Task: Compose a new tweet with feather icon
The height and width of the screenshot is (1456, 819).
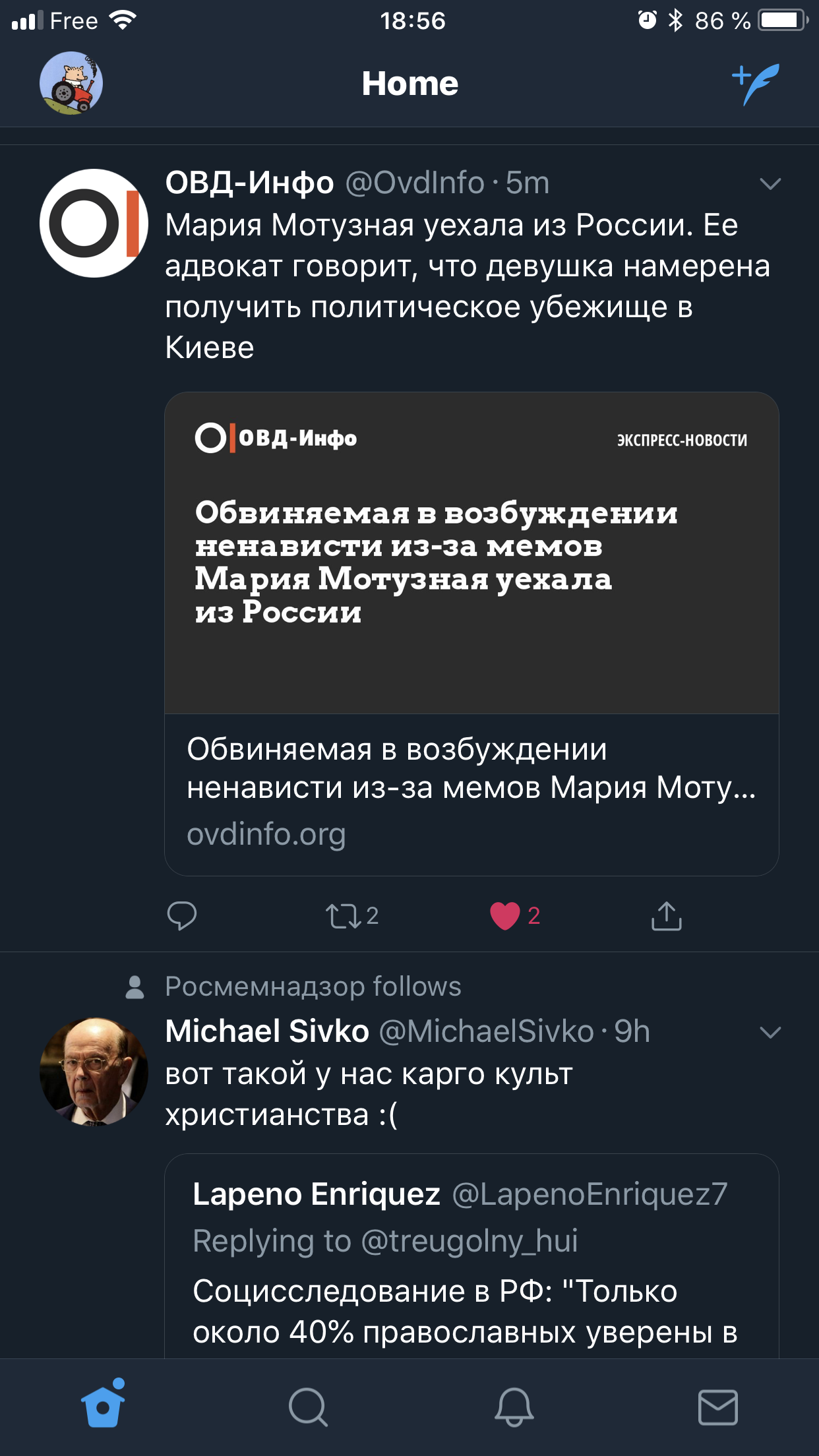Action: 756,84
